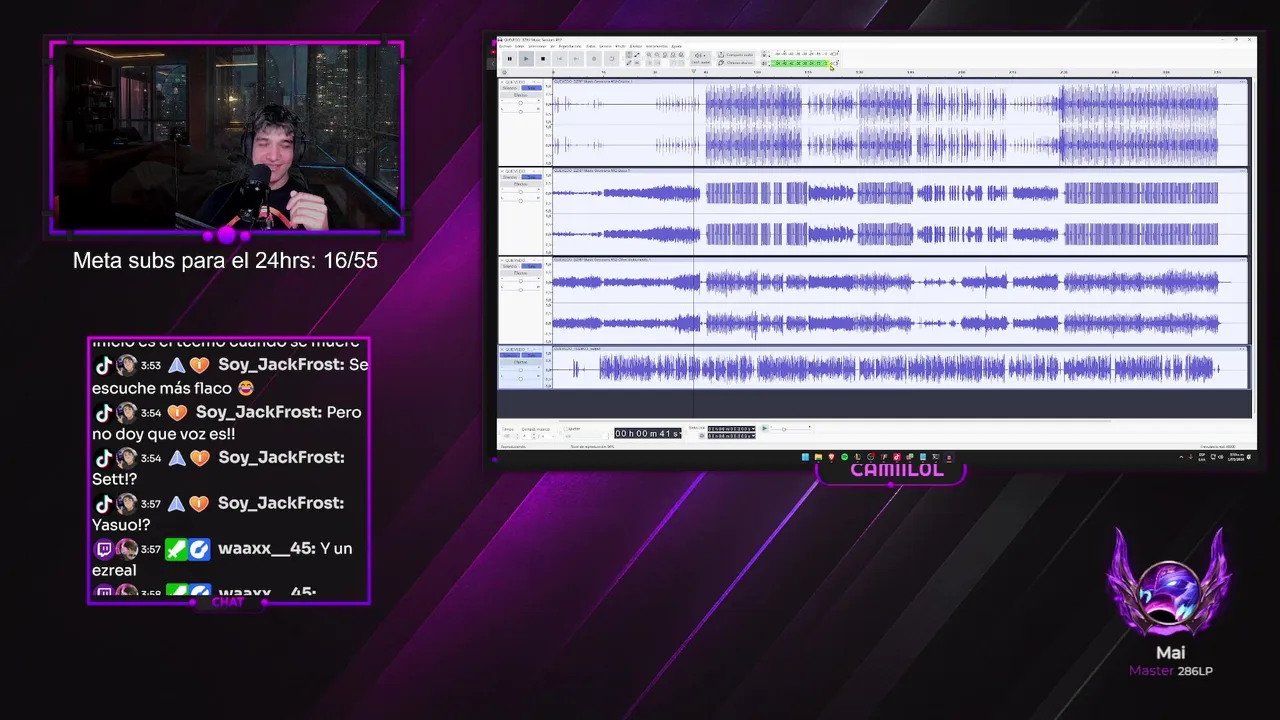Open Spotify from the taskbar
Image resolution: width=1280 pixels, height=720 pixels.
844,457
